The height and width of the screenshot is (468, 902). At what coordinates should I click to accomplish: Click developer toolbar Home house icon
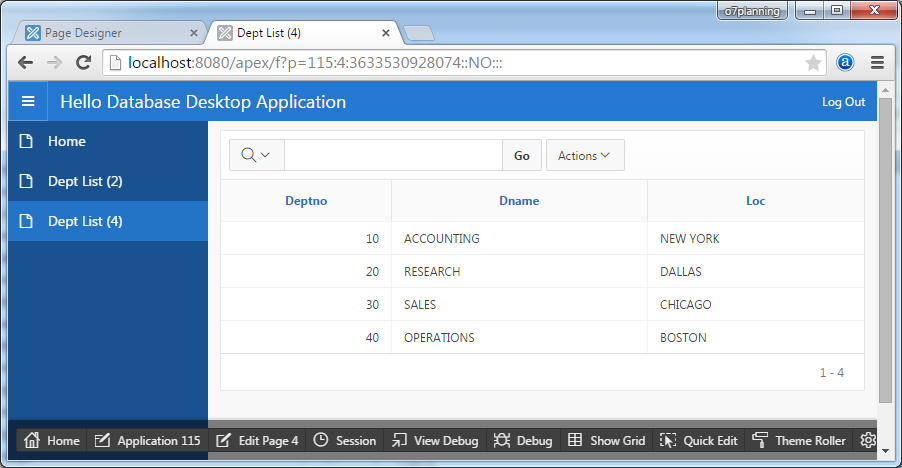(x=32, y=440)
